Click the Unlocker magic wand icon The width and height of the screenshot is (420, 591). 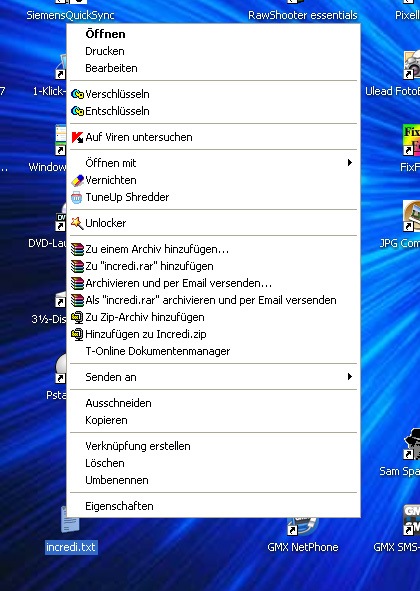[77, 223]
